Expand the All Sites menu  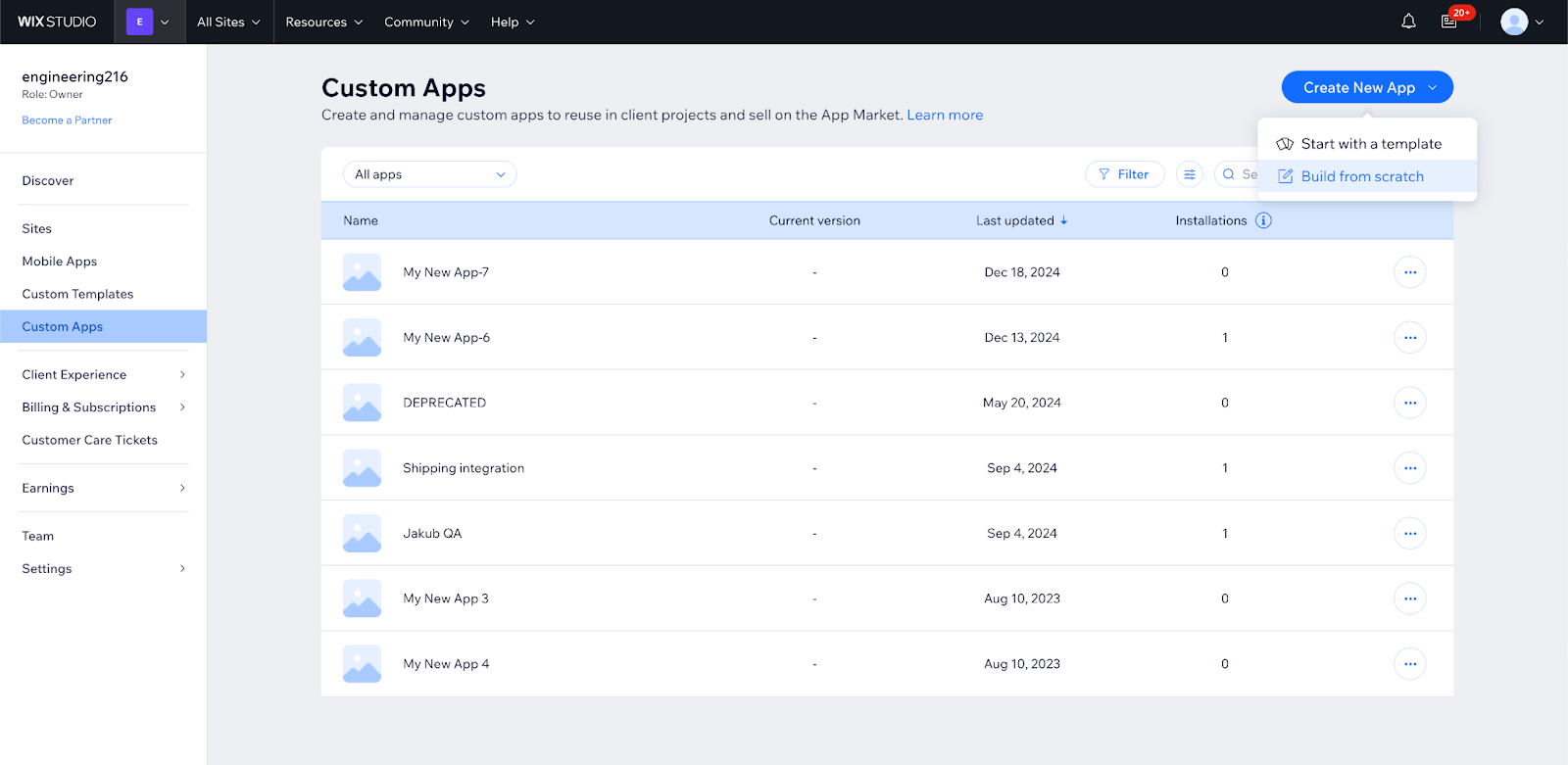[x=228, y=22]
